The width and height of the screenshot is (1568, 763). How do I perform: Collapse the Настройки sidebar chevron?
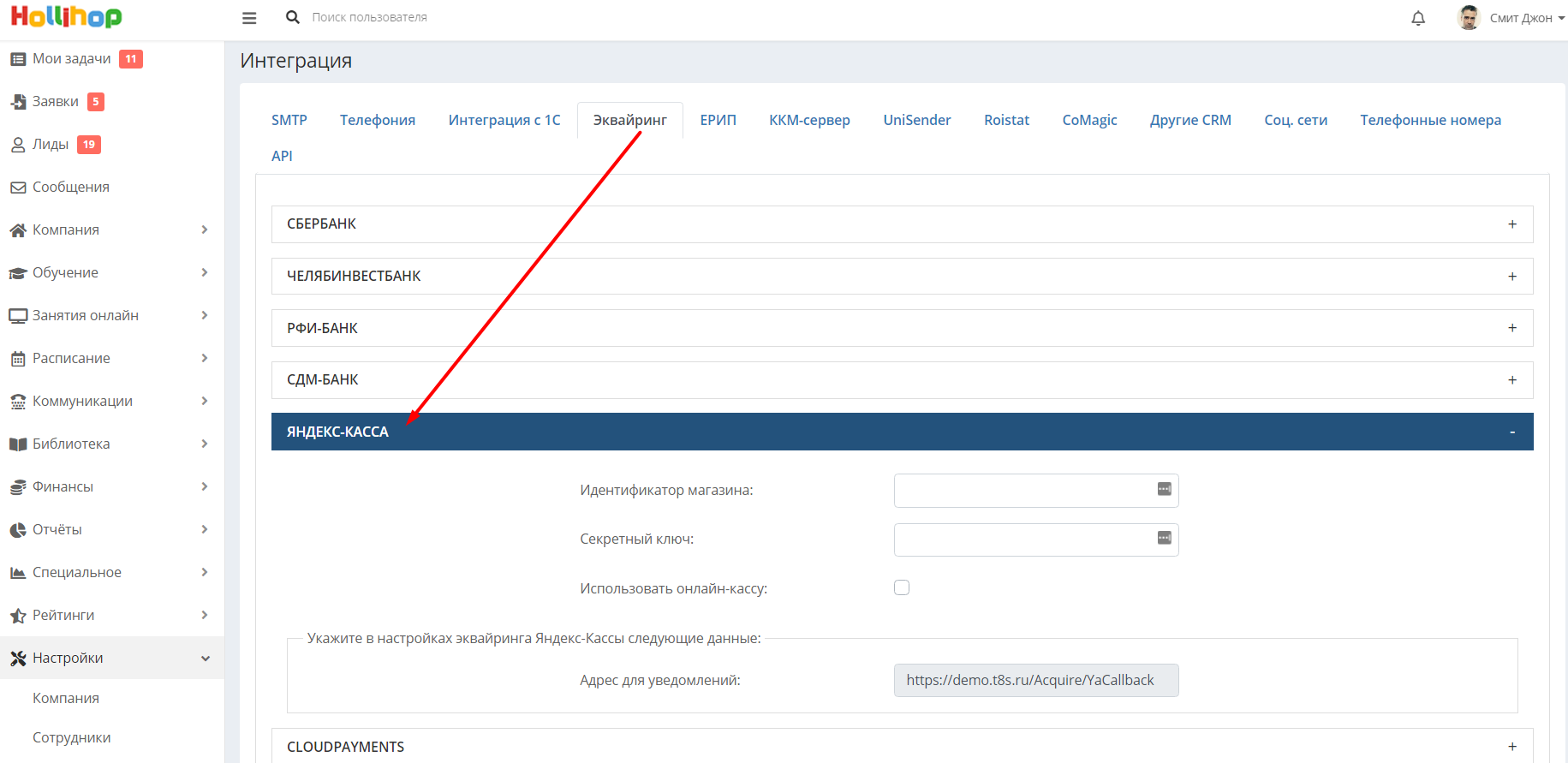pyautogui.click(x=205, y=659)
